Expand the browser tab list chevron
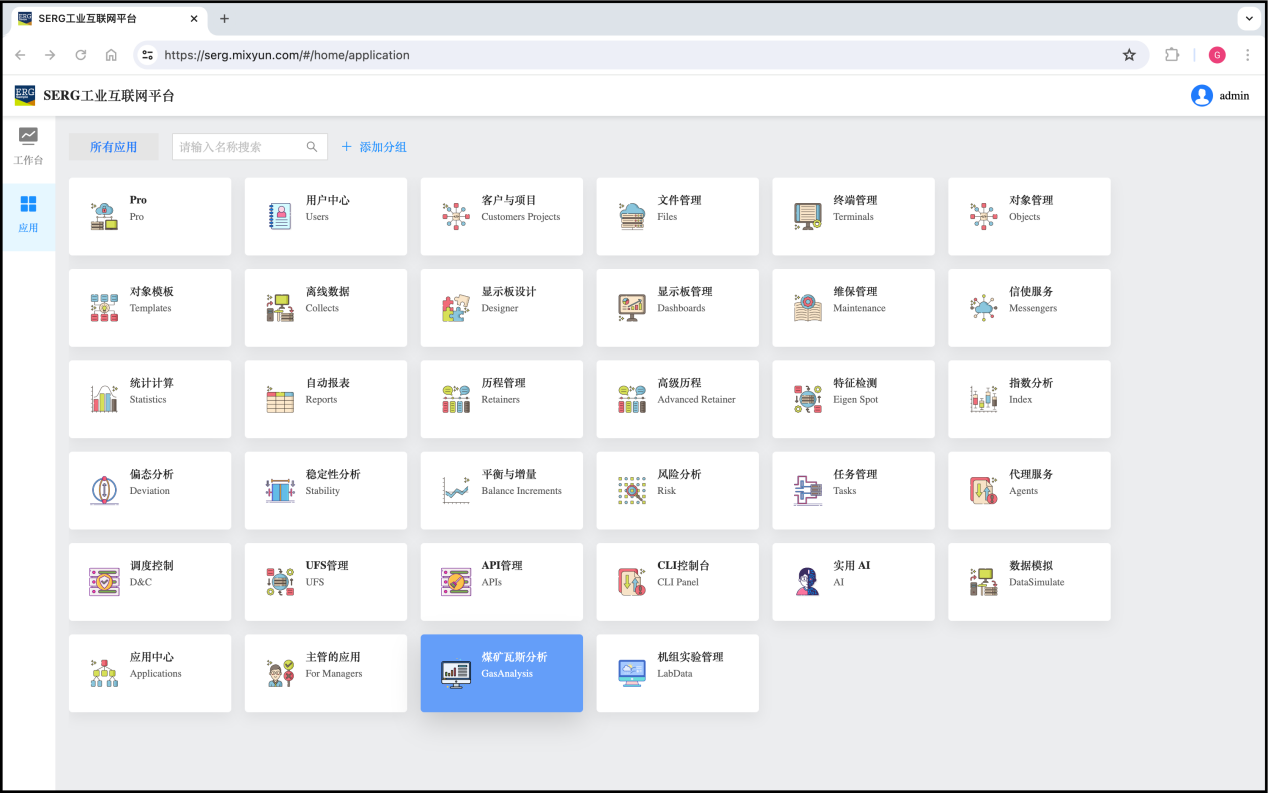1268x793 pixels. tap(1249, 19)
